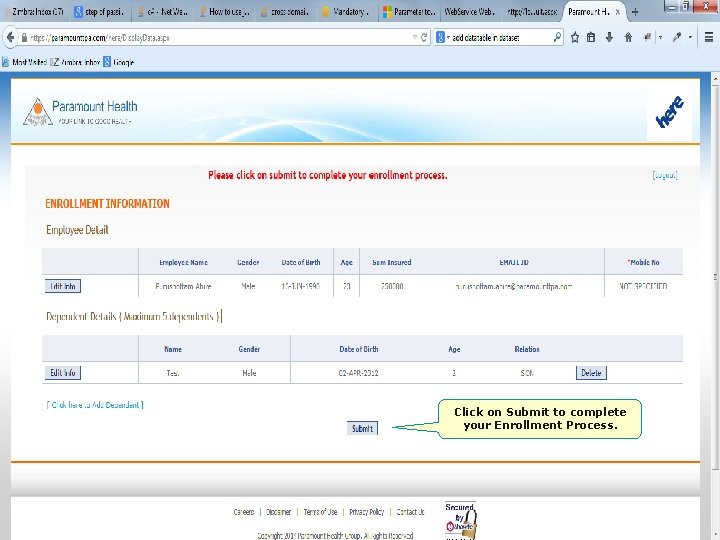Click the Logout link
This screenshot has height=540, width=720.
click(x=665, y=175)
